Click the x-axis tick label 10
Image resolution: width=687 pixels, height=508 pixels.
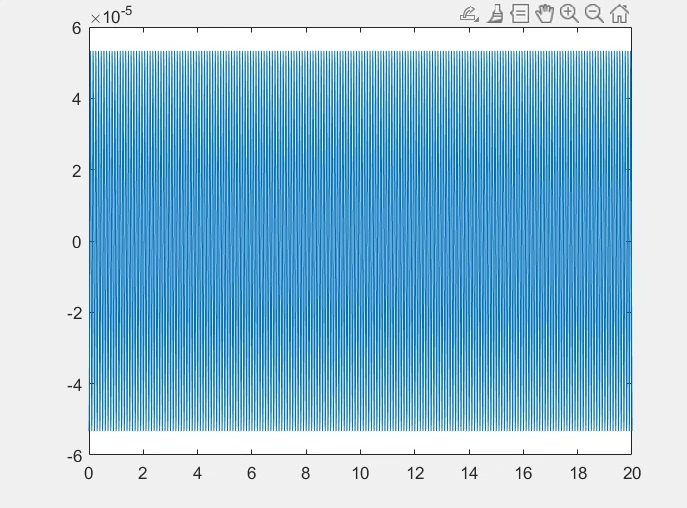361,473
